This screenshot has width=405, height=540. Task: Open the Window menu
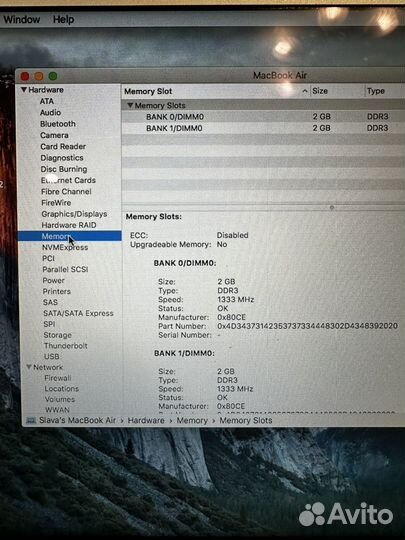pos(22,19)
